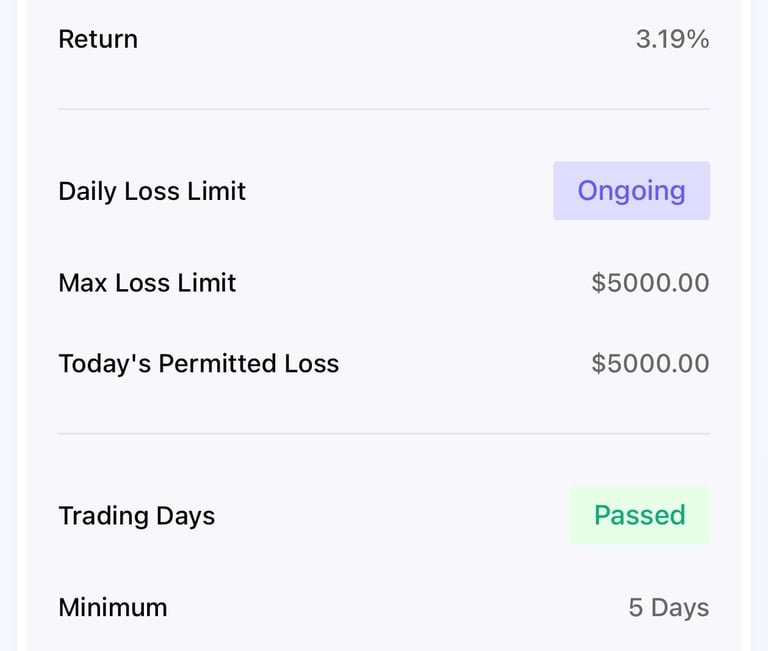The height and width of the screenshot is (651, 768).
Task: Click the 3.19% return value
Action: [672, 40]
